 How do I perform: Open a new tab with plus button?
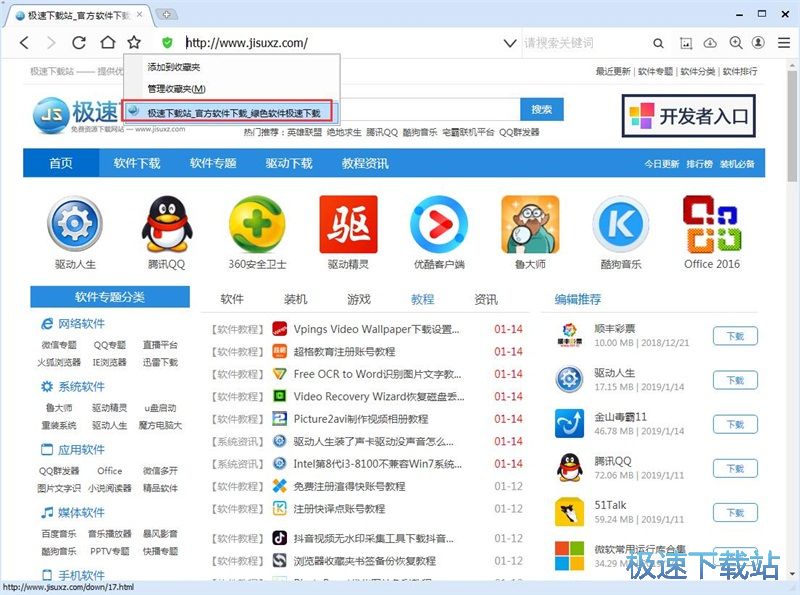(166, 15)
